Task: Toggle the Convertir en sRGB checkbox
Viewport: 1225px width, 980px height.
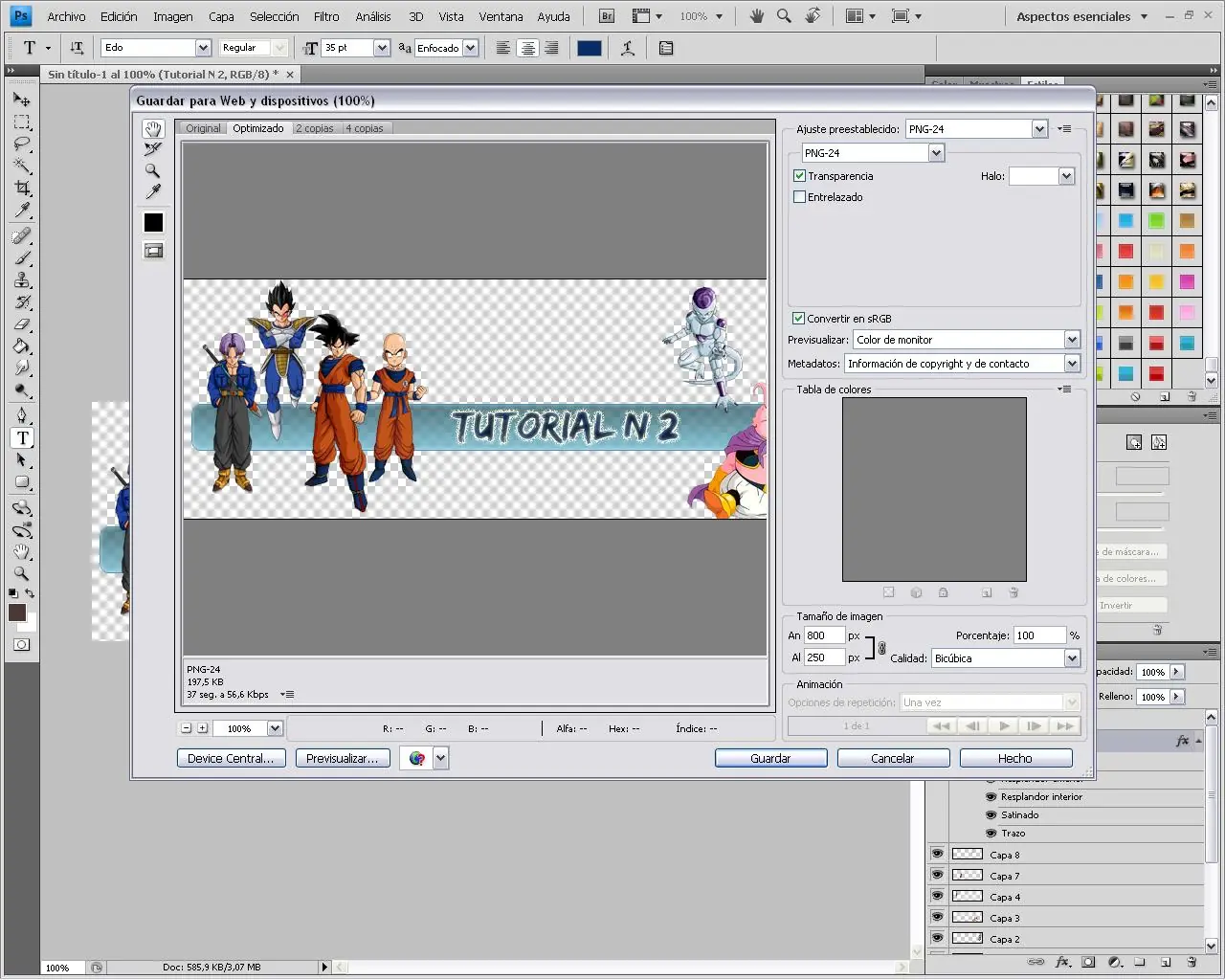Action: [798, 319]
